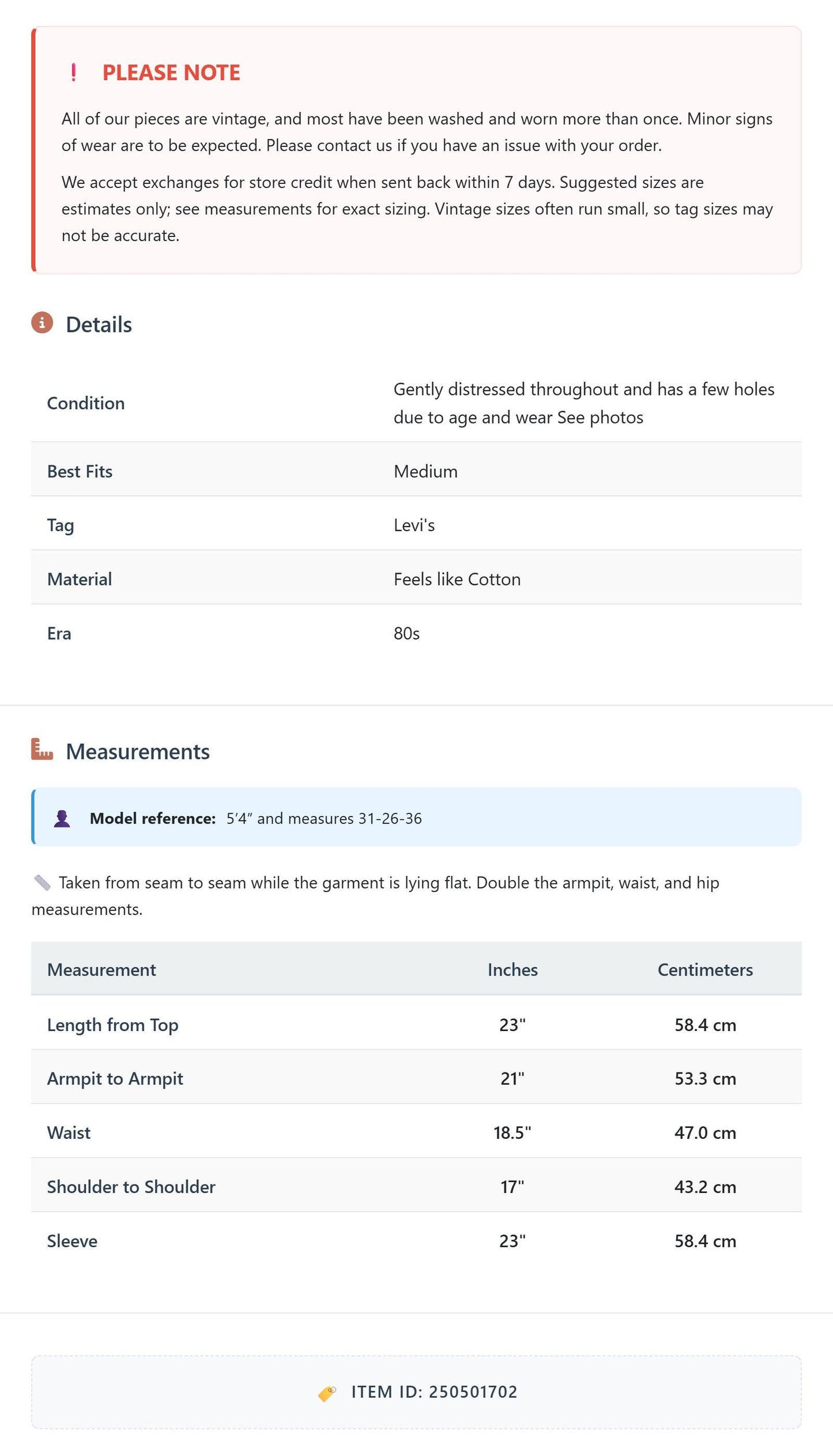Click the Measurements ruler icon
Image resolution: width=833 pixels, height=1456 pixels.
[42, 750]
